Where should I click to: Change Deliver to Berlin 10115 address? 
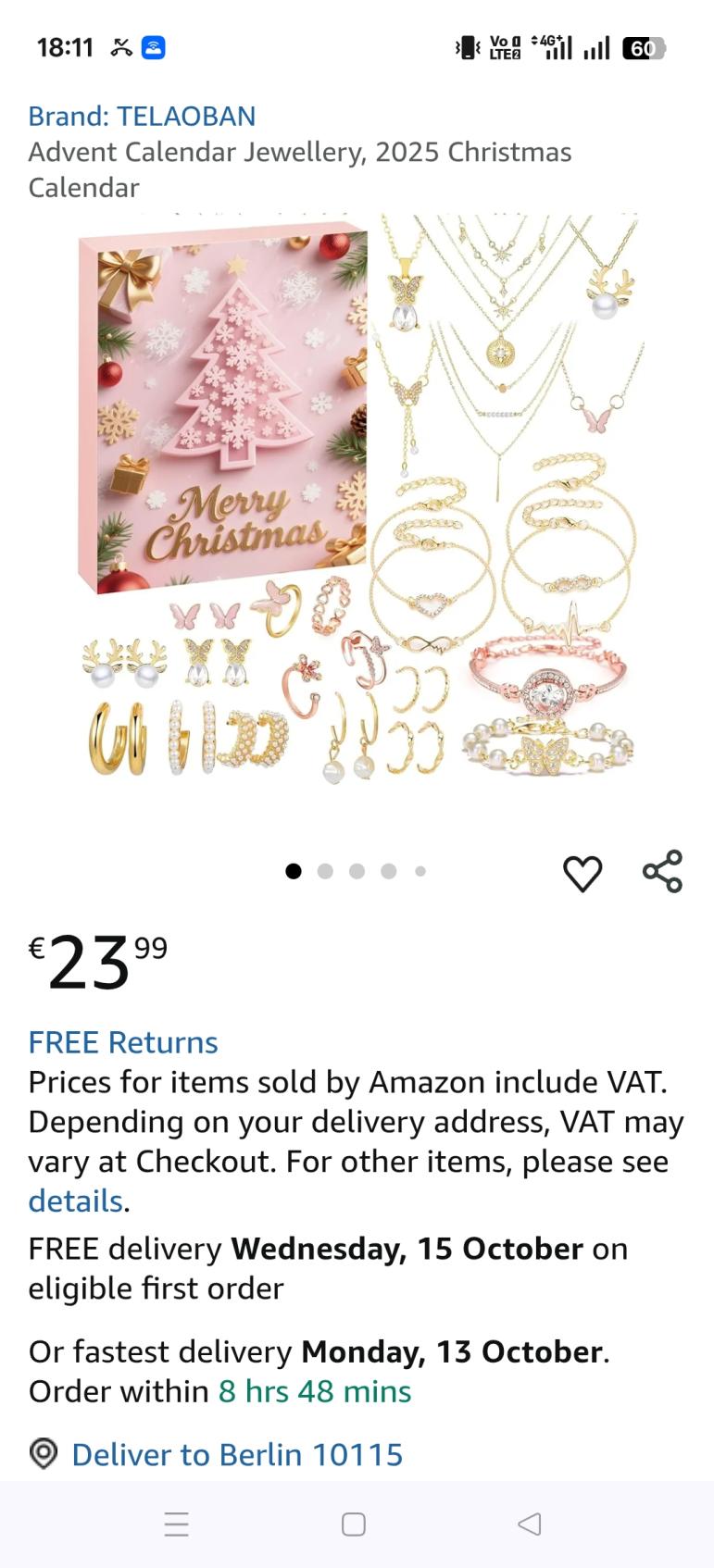coord(237,1454)
